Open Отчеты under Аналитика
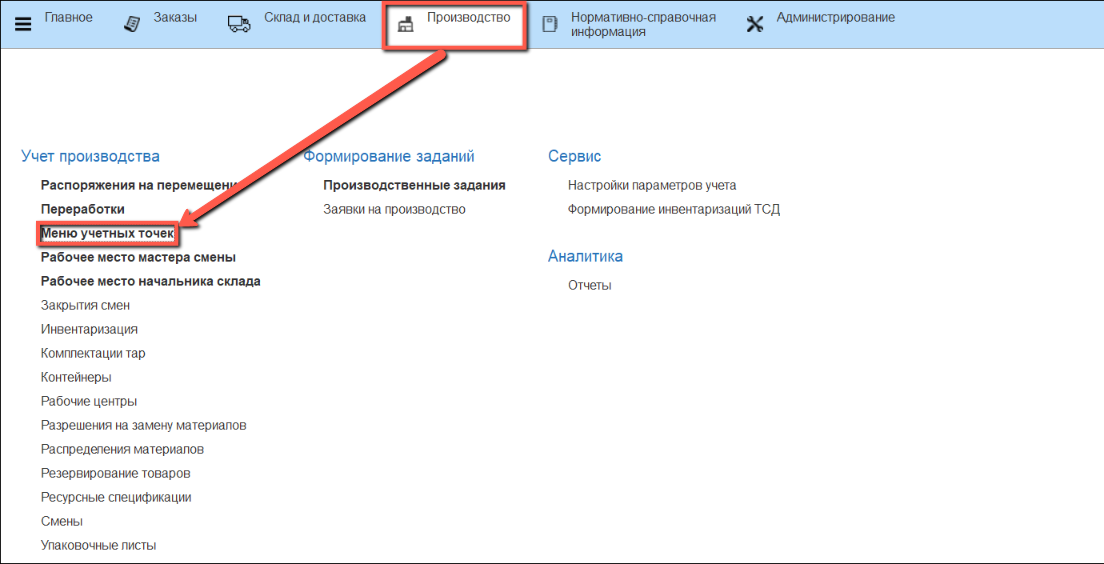This screenshot has height=564, width=1104. click(589, 285)
